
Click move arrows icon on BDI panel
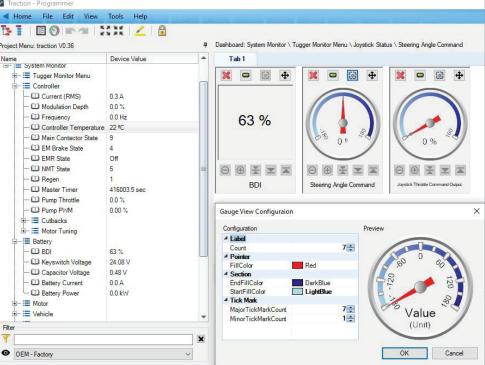(x=285, y=75)
